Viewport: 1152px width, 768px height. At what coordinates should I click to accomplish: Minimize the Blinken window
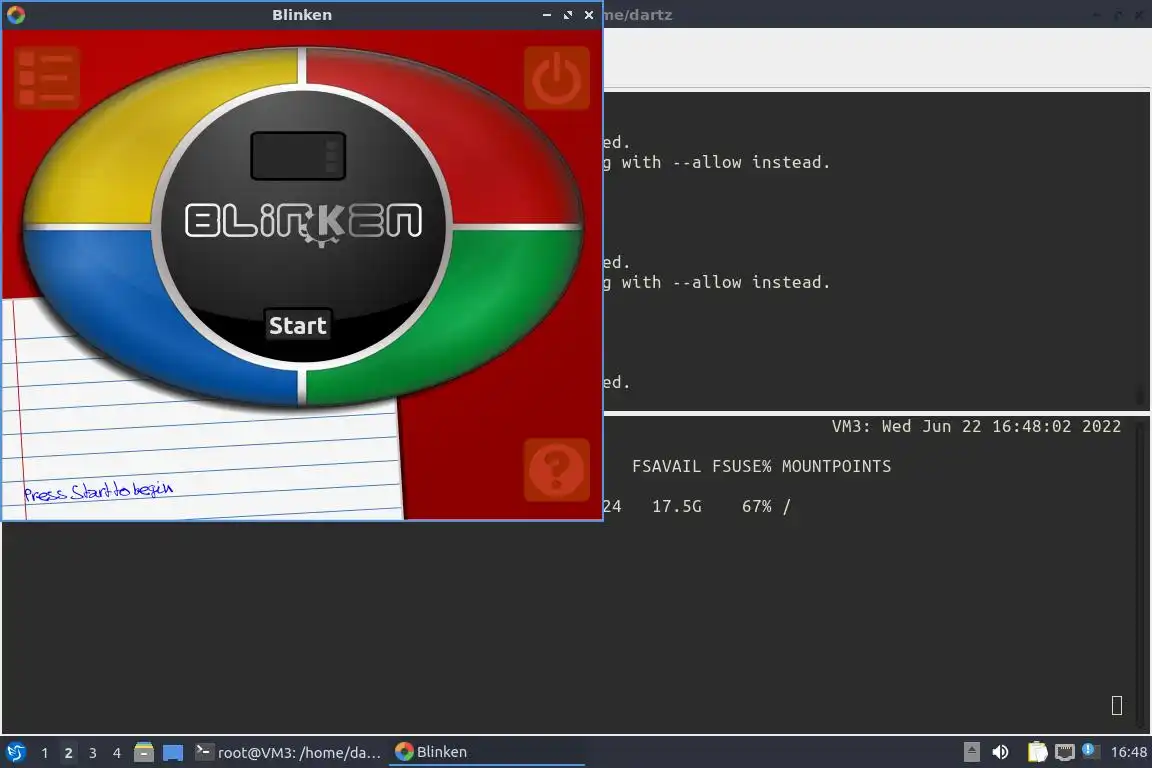(x=547, y=15)
